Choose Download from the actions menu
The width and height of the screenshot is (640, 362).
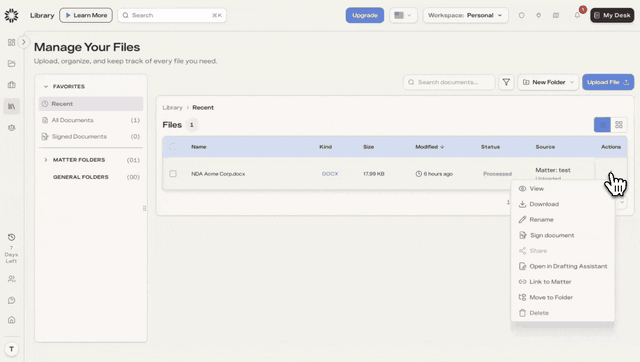coord(562,204)
